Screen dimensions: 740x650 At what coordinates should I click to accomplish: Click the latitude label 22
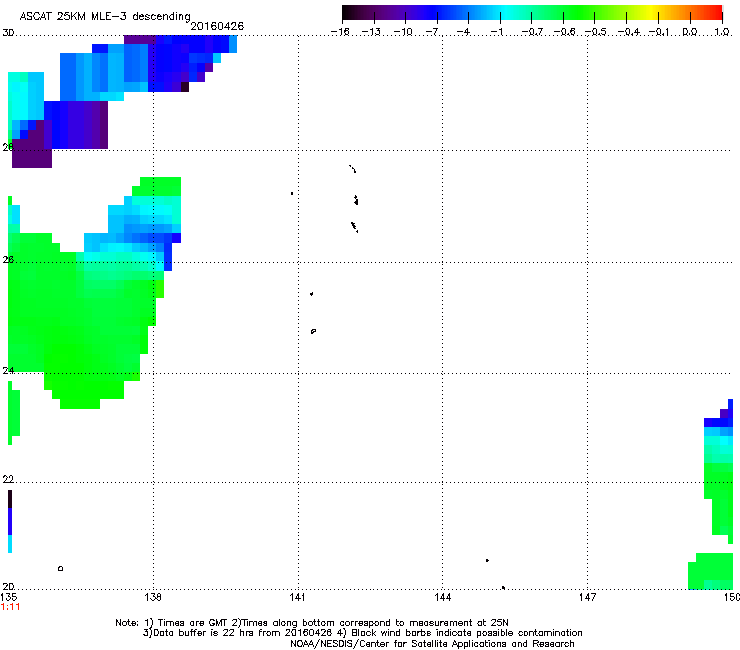(x=8, y=479)
